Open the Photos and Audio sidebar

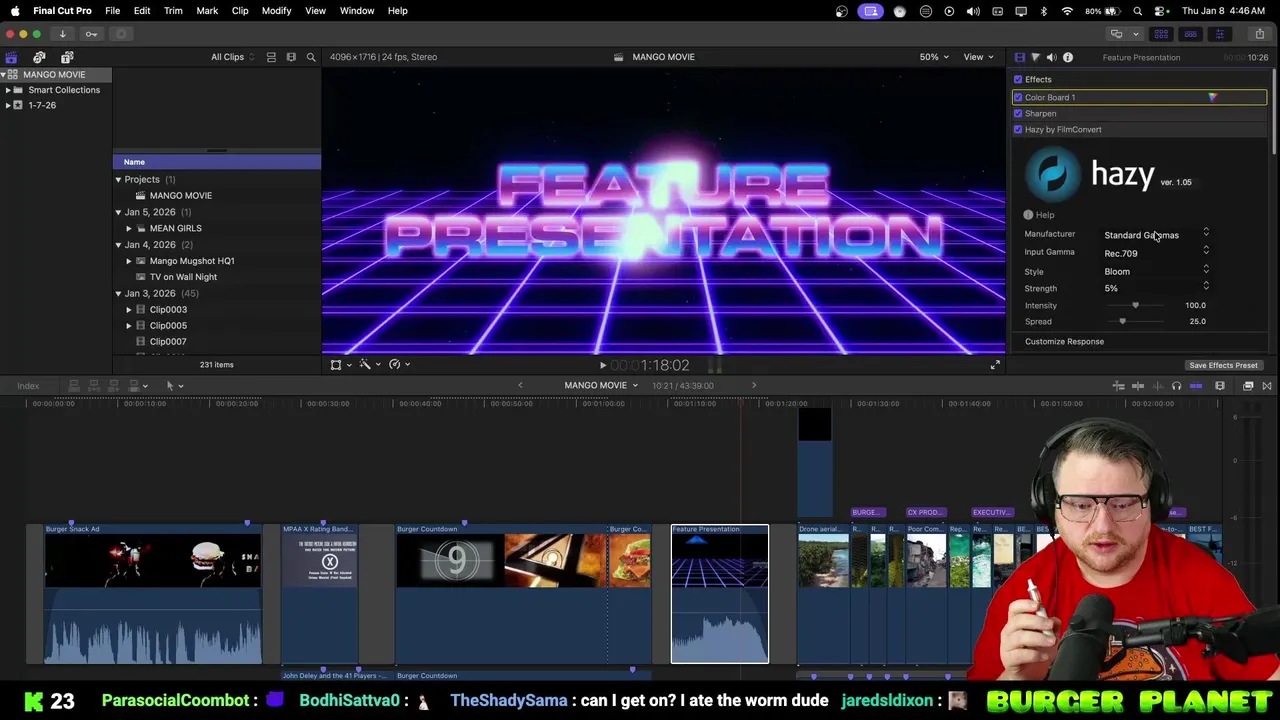[x=39, y=57]
